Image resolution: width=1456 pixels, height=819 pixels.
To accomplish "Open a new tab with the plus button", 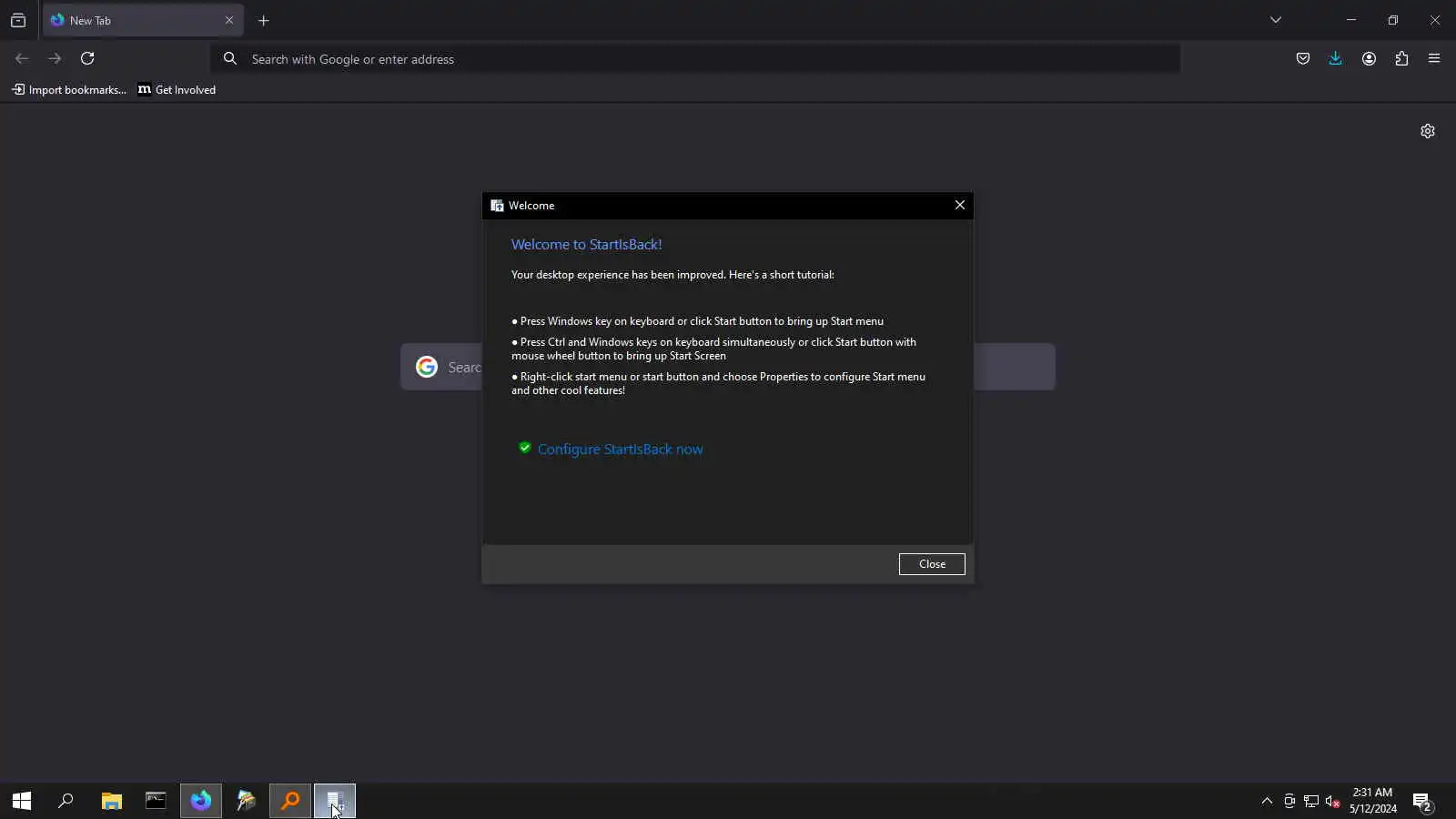I will tap(264, 20).
